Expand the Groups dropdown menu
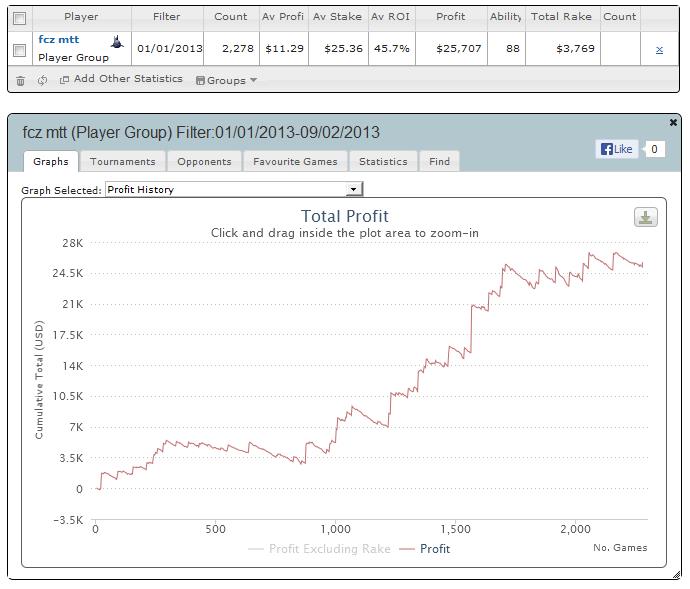Image resolution: width=690 pixels, height=589 pixels. pos(227,81)
